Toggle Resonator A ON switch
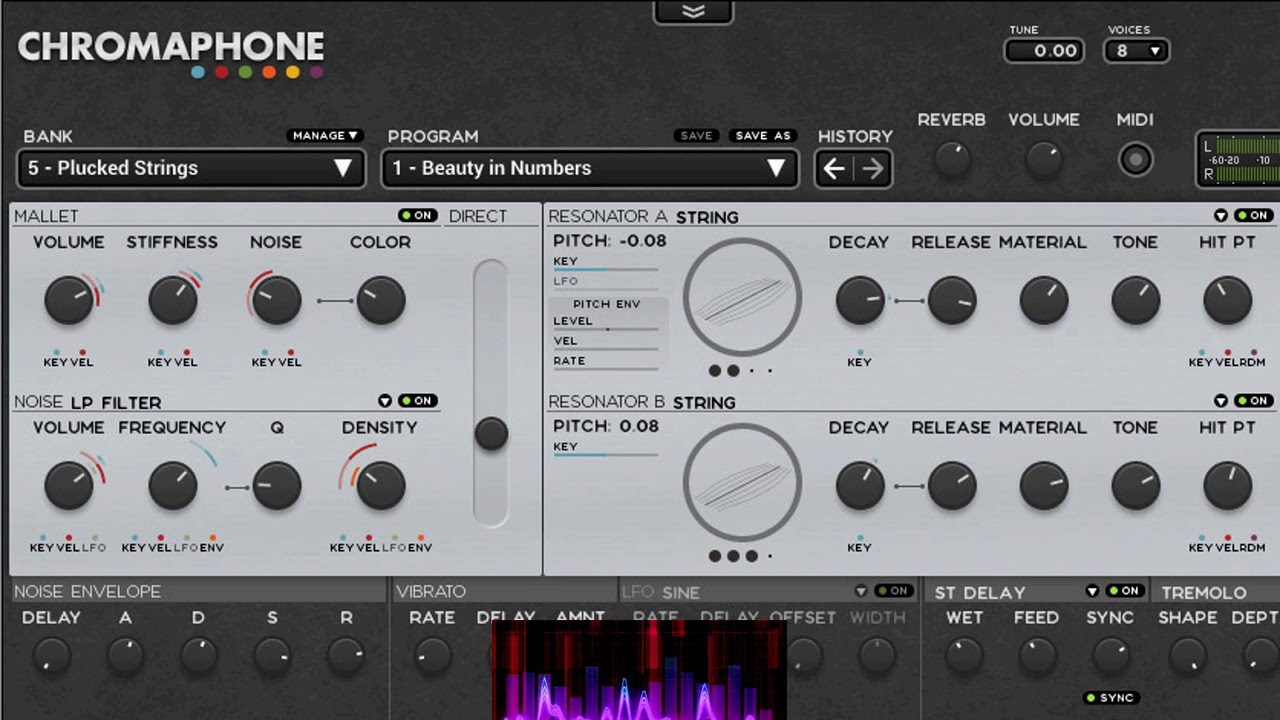1280x720 pixels. pos(1254,215)
